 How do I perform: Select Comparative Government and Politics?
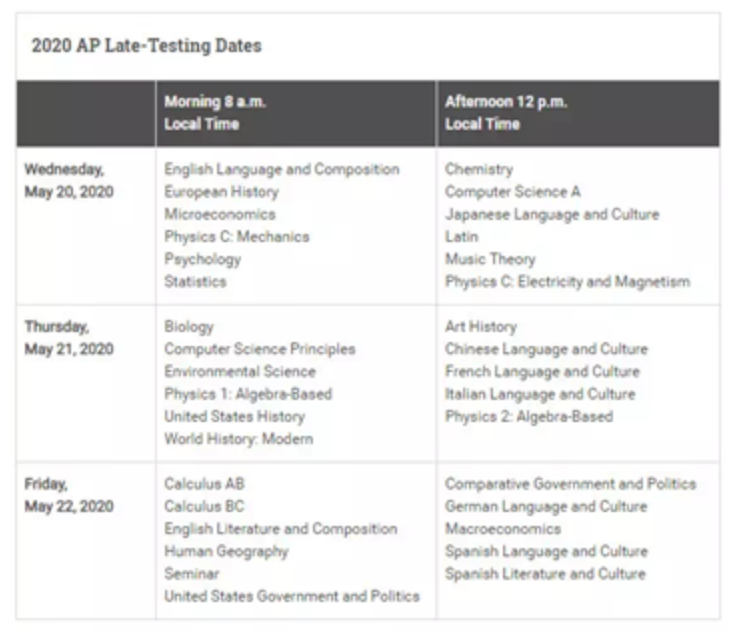tap(570, 484)
